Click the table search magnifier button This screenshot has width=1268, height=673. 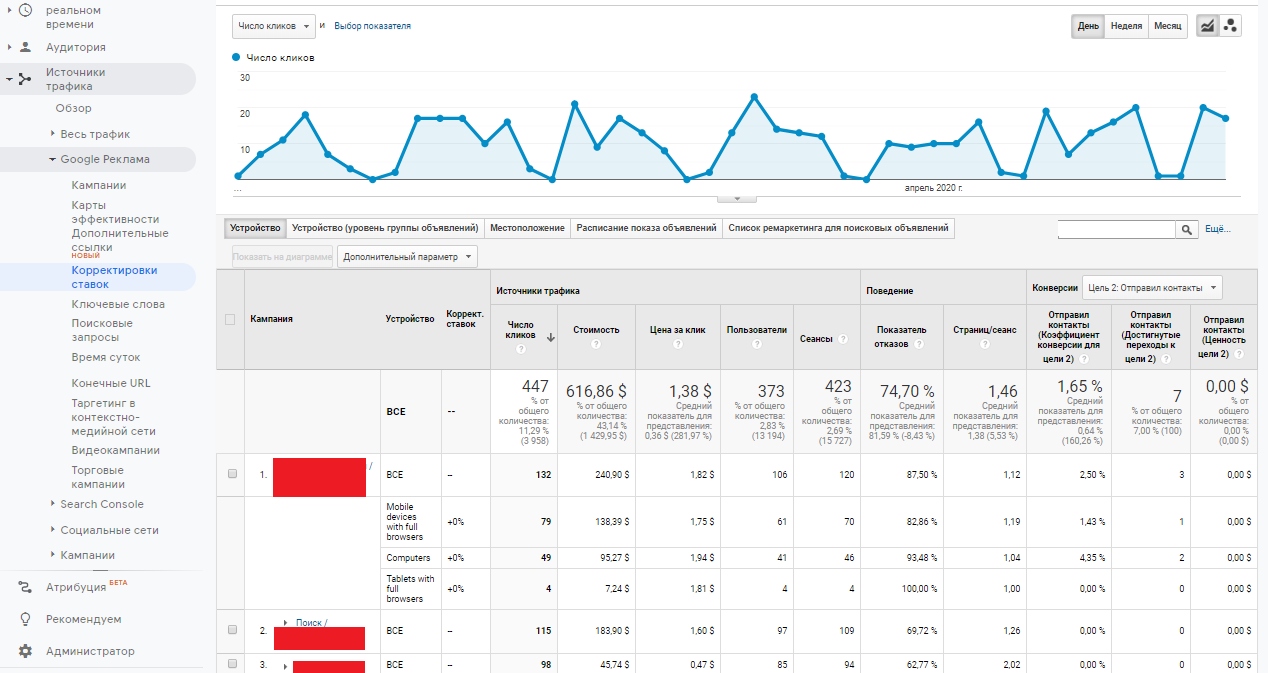(1186, 230)
